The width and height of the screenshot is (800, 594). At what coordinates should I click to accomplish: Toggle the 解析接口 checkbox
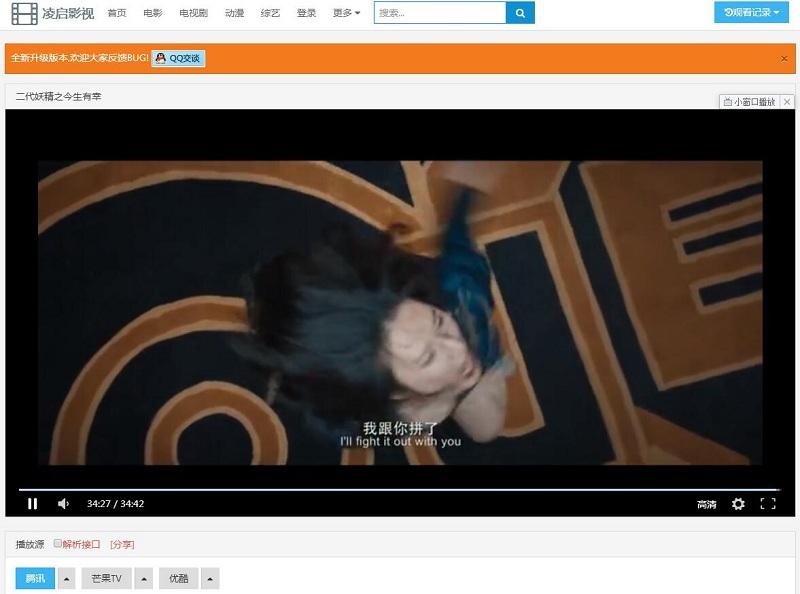click(x=58, y=544)
